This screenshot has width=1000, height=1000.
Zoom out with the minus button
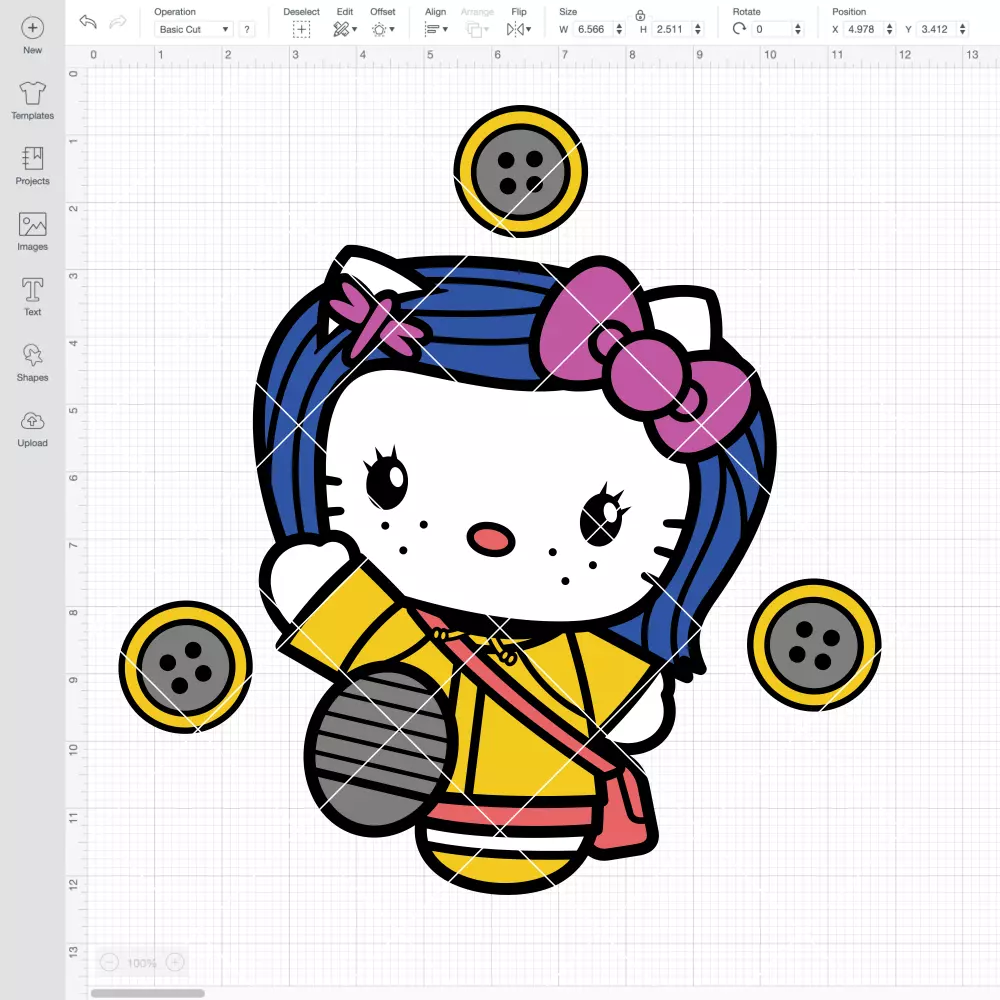coord(110,962)
